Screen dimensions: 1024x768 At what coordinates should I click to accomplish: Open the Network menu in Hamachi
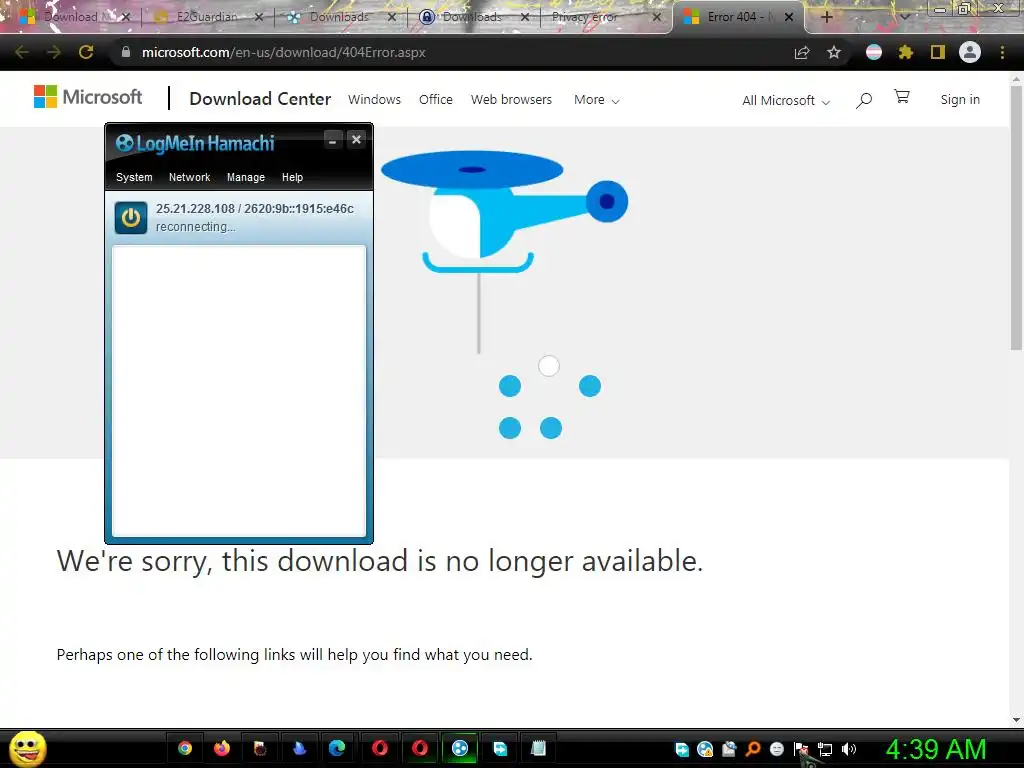pos(189,177)
